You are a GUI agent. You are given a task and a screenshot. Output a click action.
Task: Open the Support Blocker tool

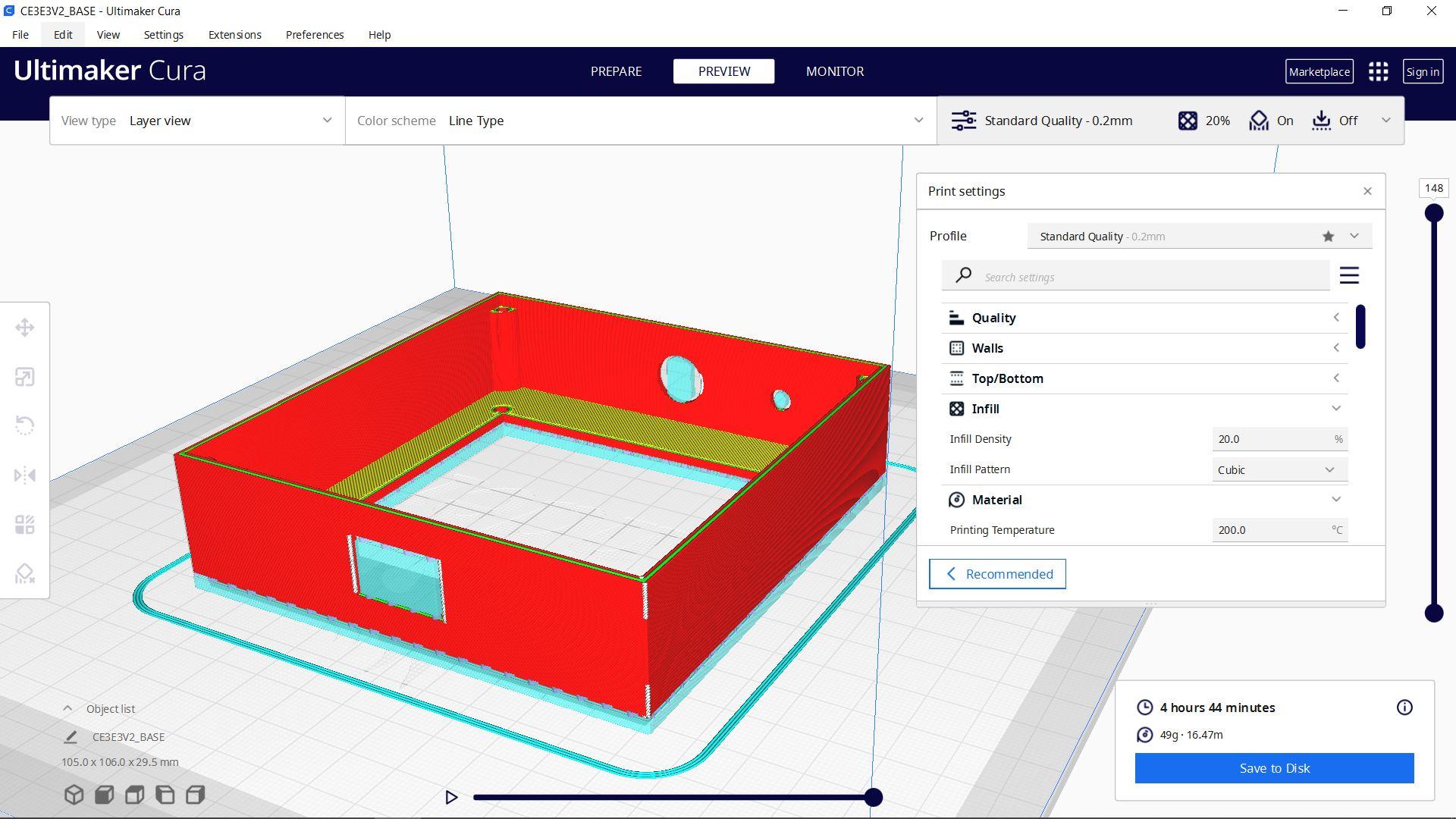click(x=24, y=573)
